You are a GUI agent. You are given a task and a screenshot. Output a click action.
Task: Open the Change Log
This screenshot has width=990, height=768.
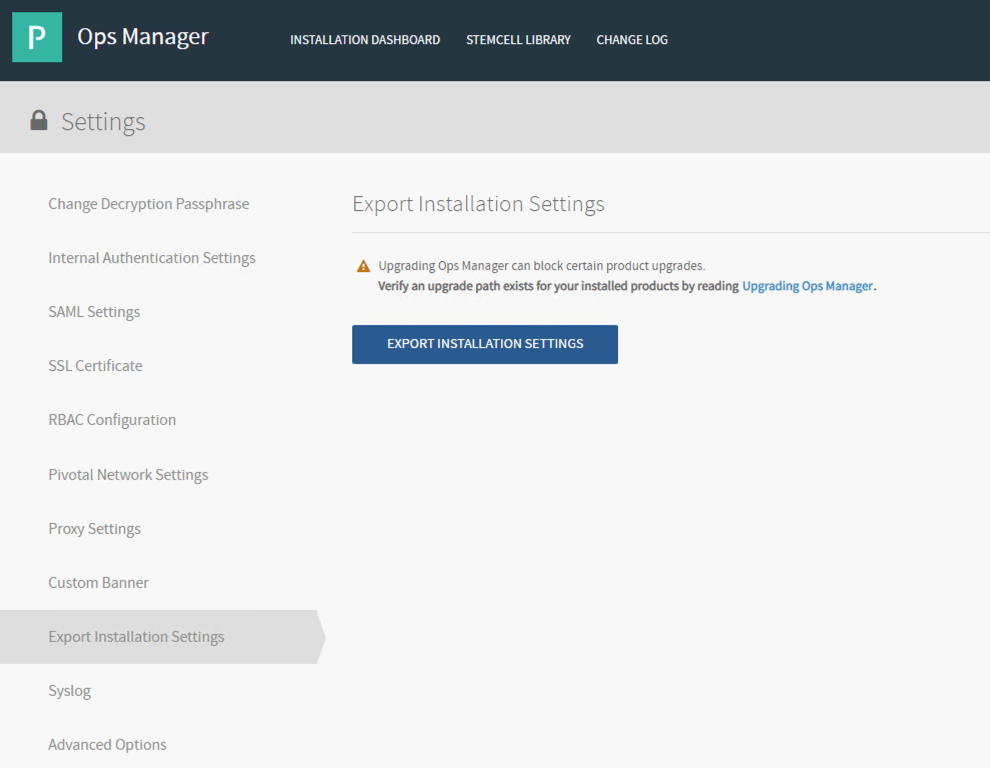pyautogui.click(x=632, y=40)
